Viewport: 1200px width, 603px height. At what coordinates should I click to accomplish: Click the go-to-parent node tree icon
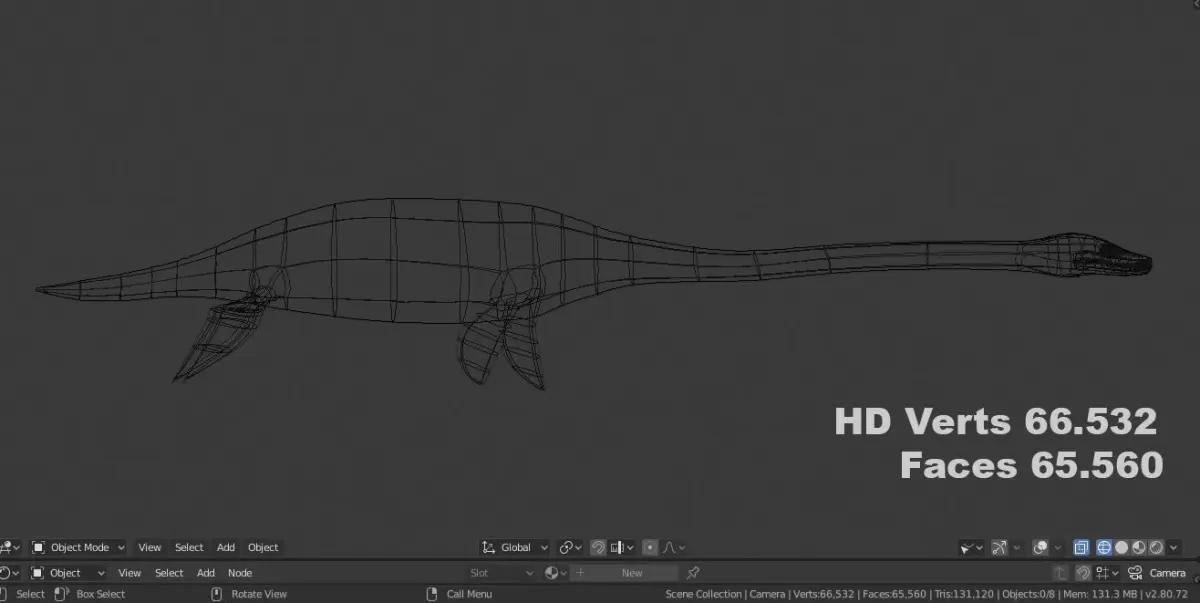pyautogui.click(x=1060, y=573)
